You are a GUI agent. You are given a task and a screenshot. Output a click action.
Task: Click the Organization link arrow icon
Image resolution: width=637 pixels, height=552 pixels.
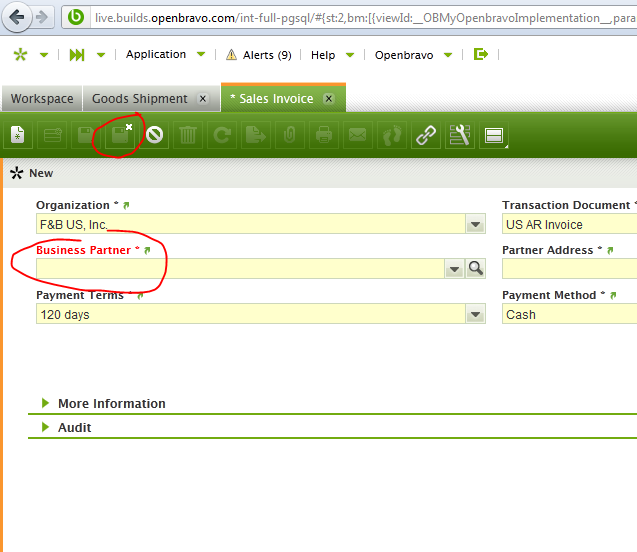[x=126, y=205]
